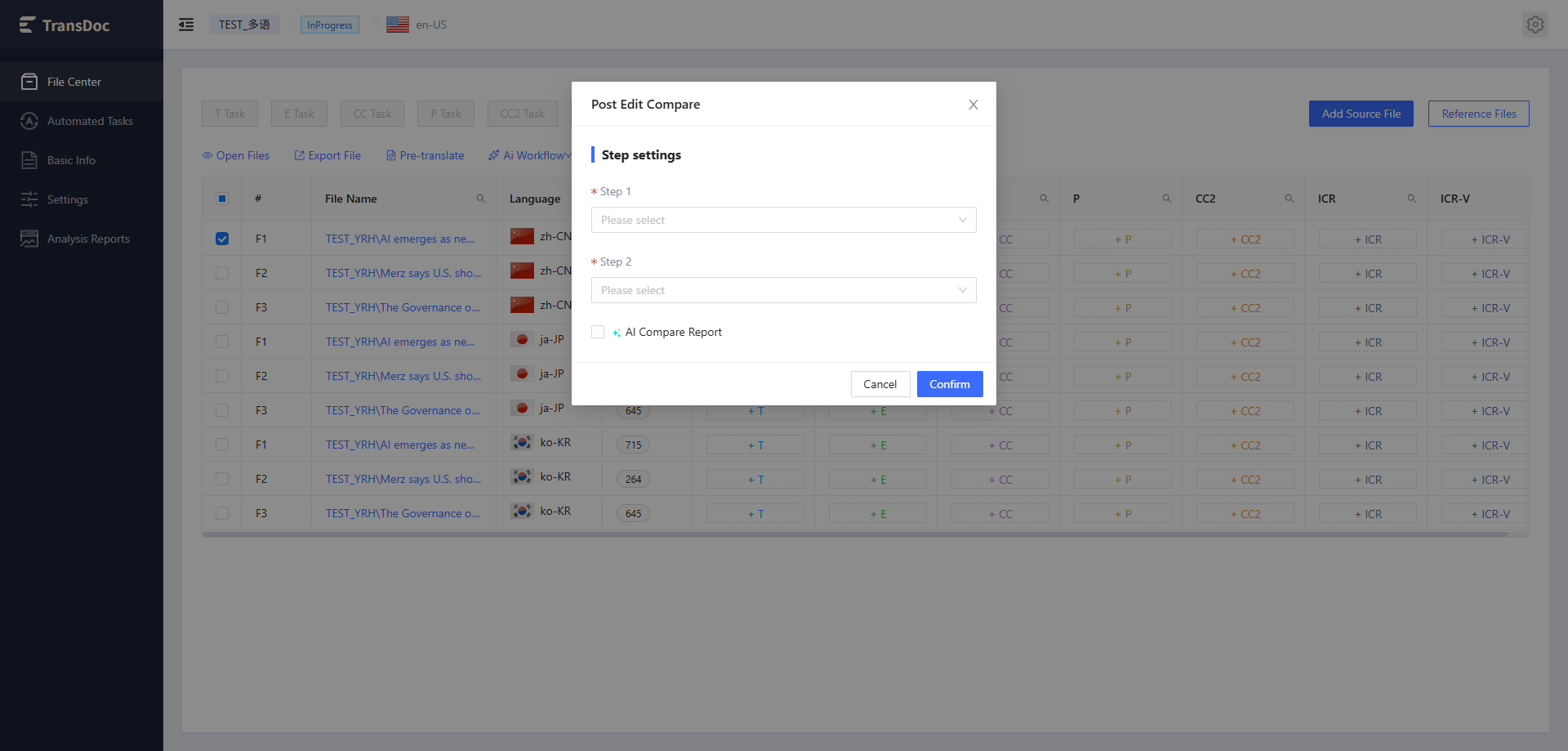This screenshot has height=751, width=1568.
Task: Click the CC Task button
Action: 372,114
